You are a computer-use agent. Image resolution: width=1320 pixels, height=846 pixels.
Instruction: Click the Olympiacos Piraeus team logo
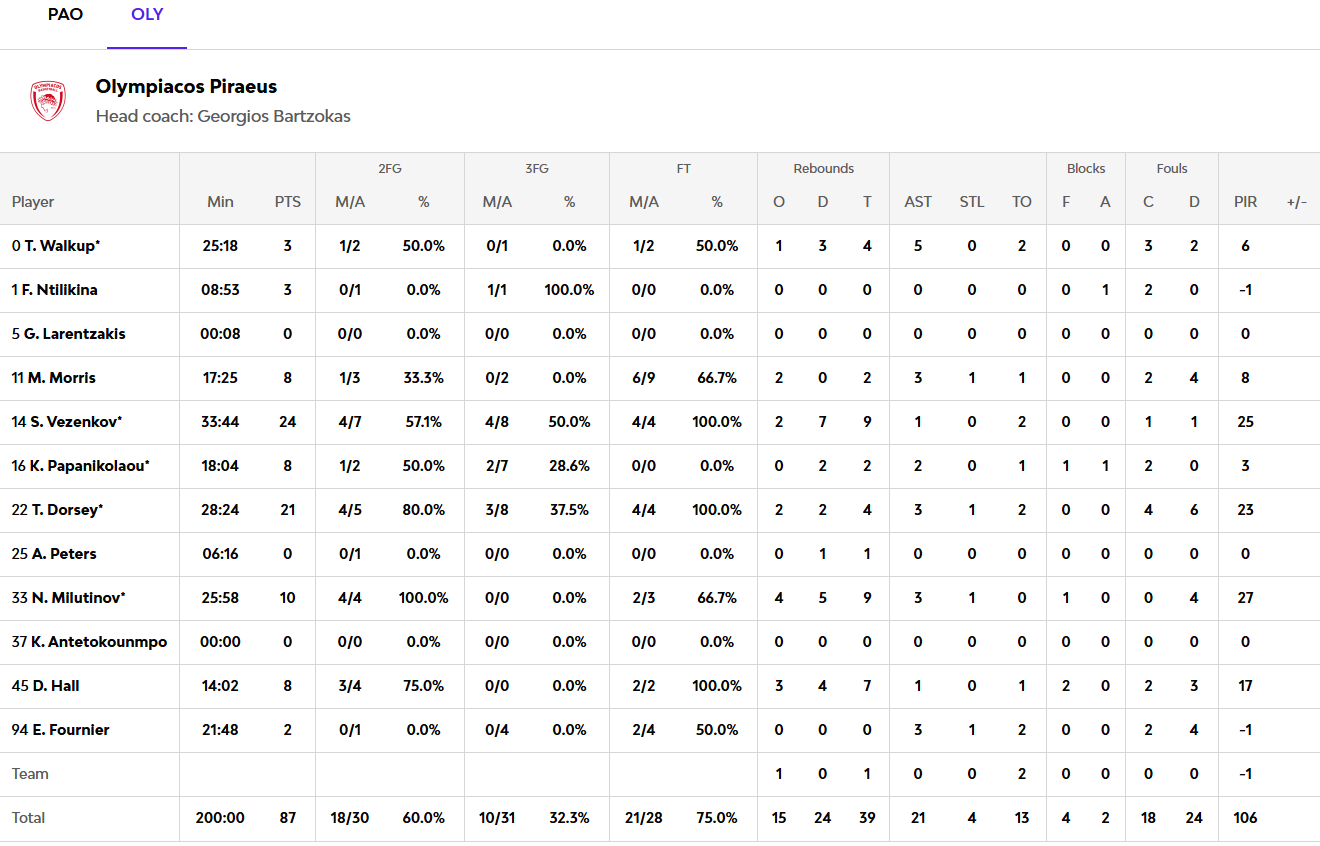pyautogui.click(x=48, y=101)
